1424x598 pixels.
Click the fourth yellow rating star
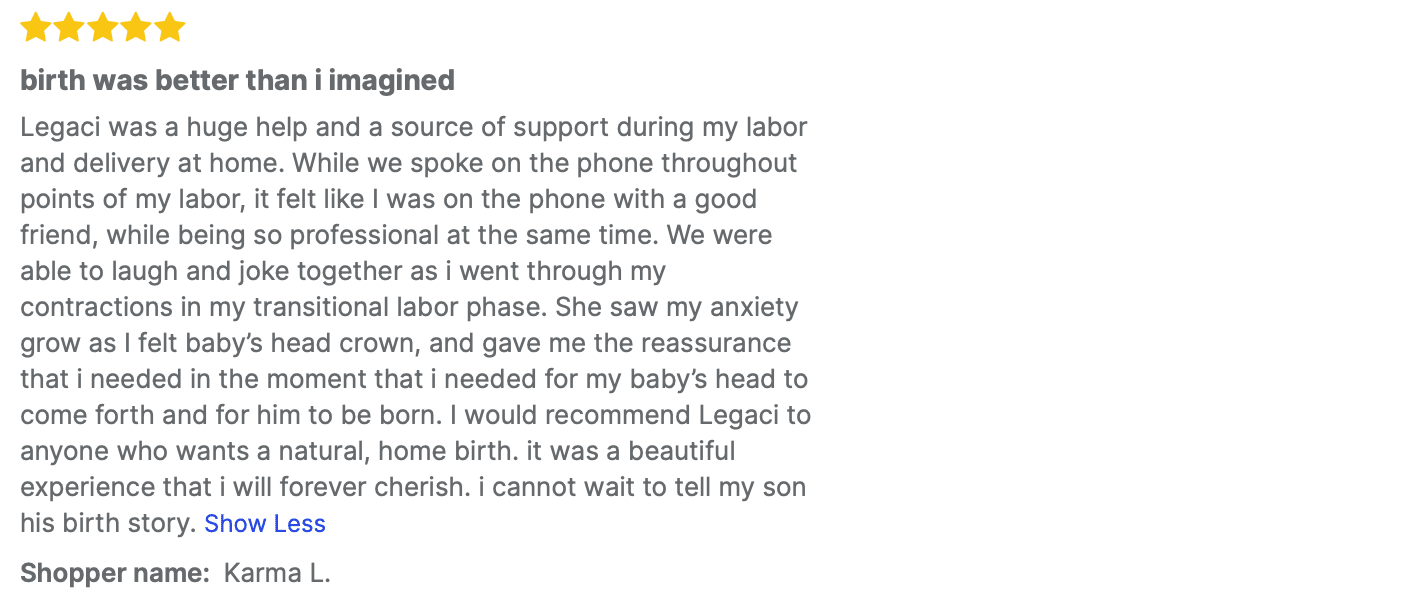coord(137,27)
